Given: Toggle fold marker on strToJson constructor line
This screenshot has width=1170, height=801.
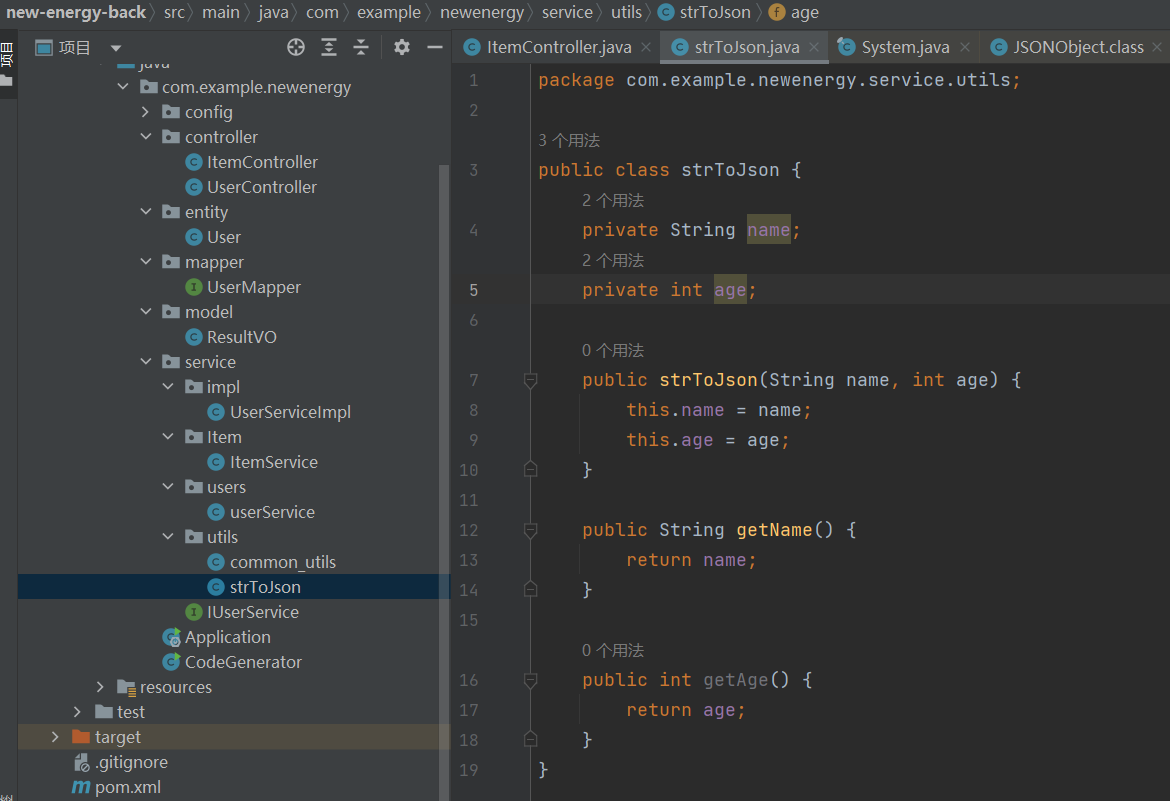Looking at the screenshot, I should [x=531, y=380].
